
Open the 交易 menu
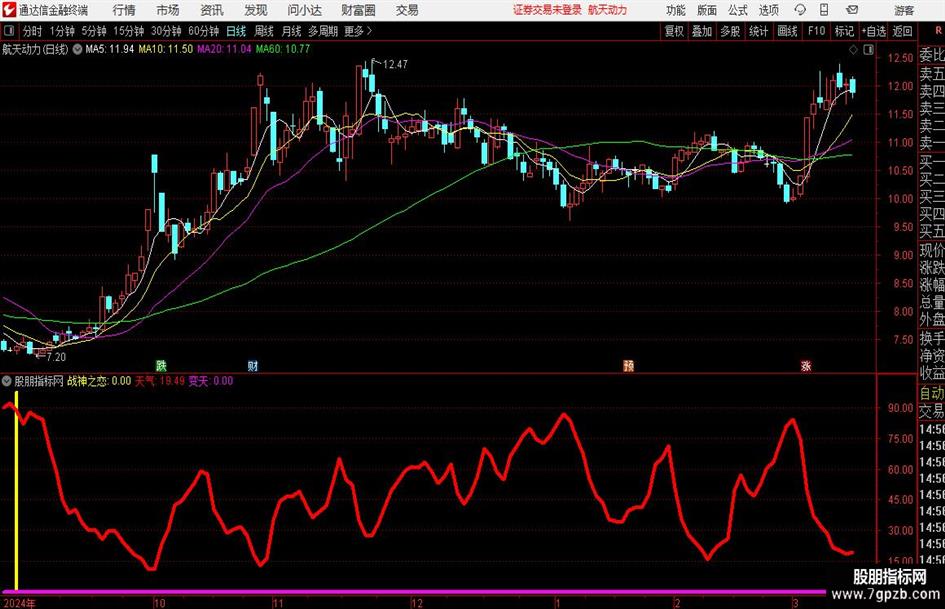(x=407, y=10)
